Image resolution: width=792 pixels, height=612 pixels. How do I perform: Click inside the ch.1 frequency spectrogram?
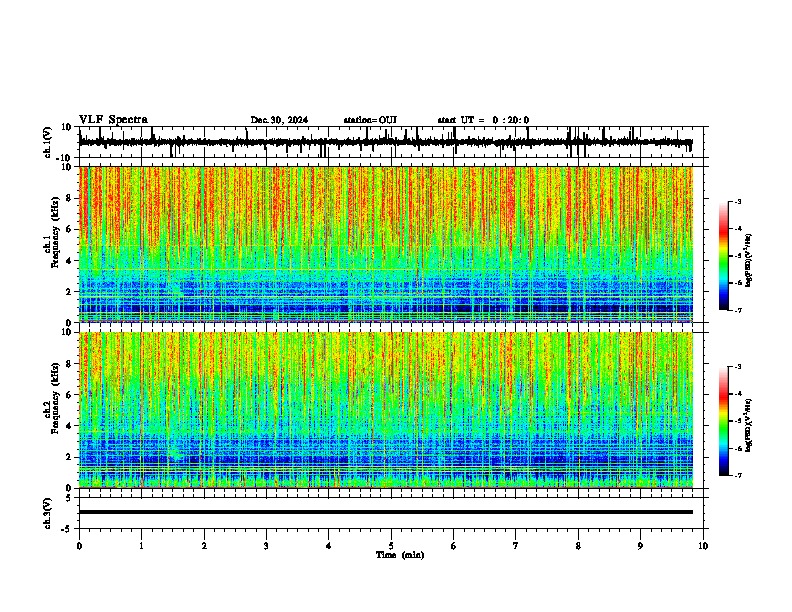pos(385,244)
